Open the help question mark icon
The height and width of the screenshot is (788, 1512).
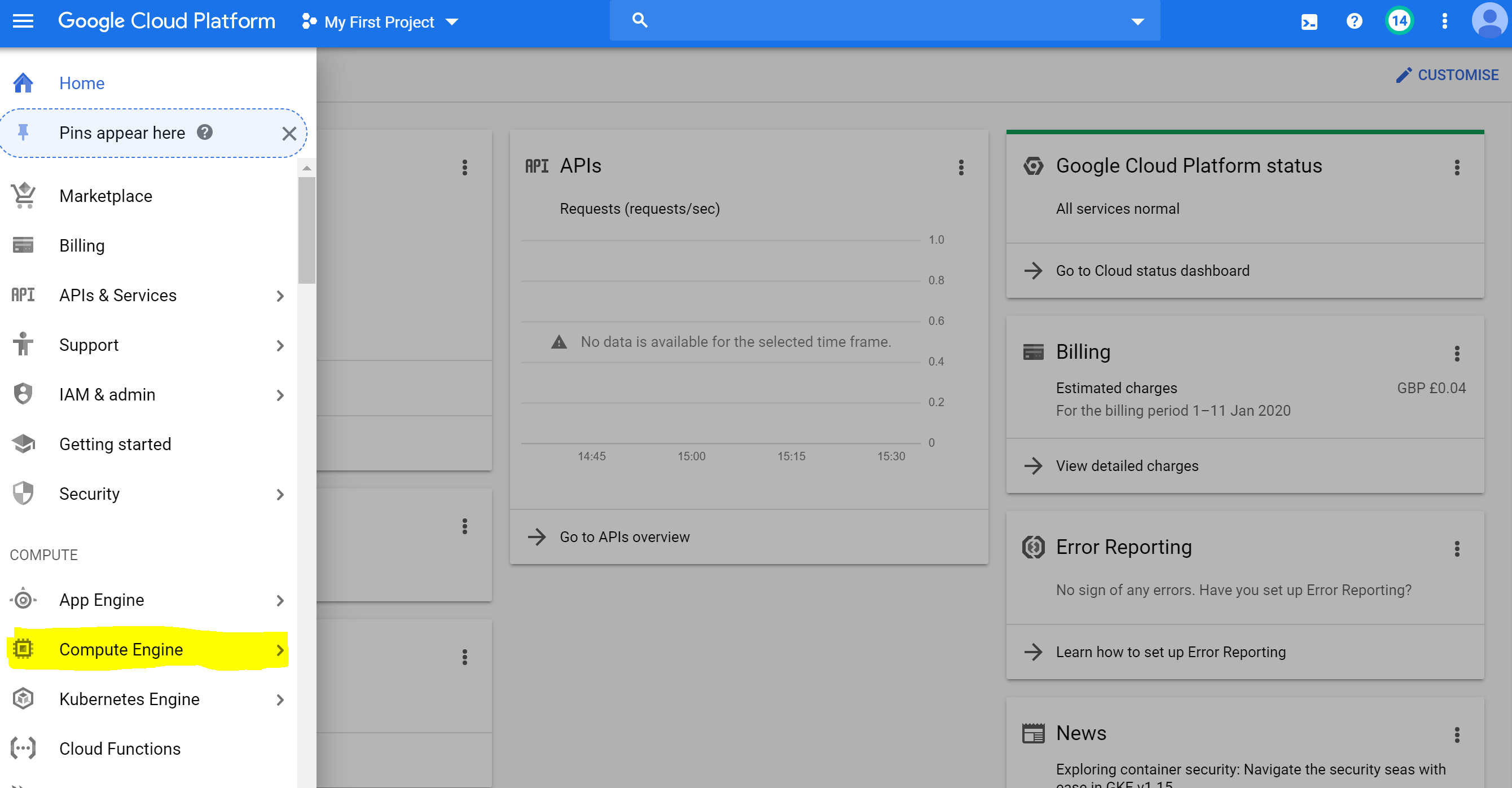point(1354,21)
